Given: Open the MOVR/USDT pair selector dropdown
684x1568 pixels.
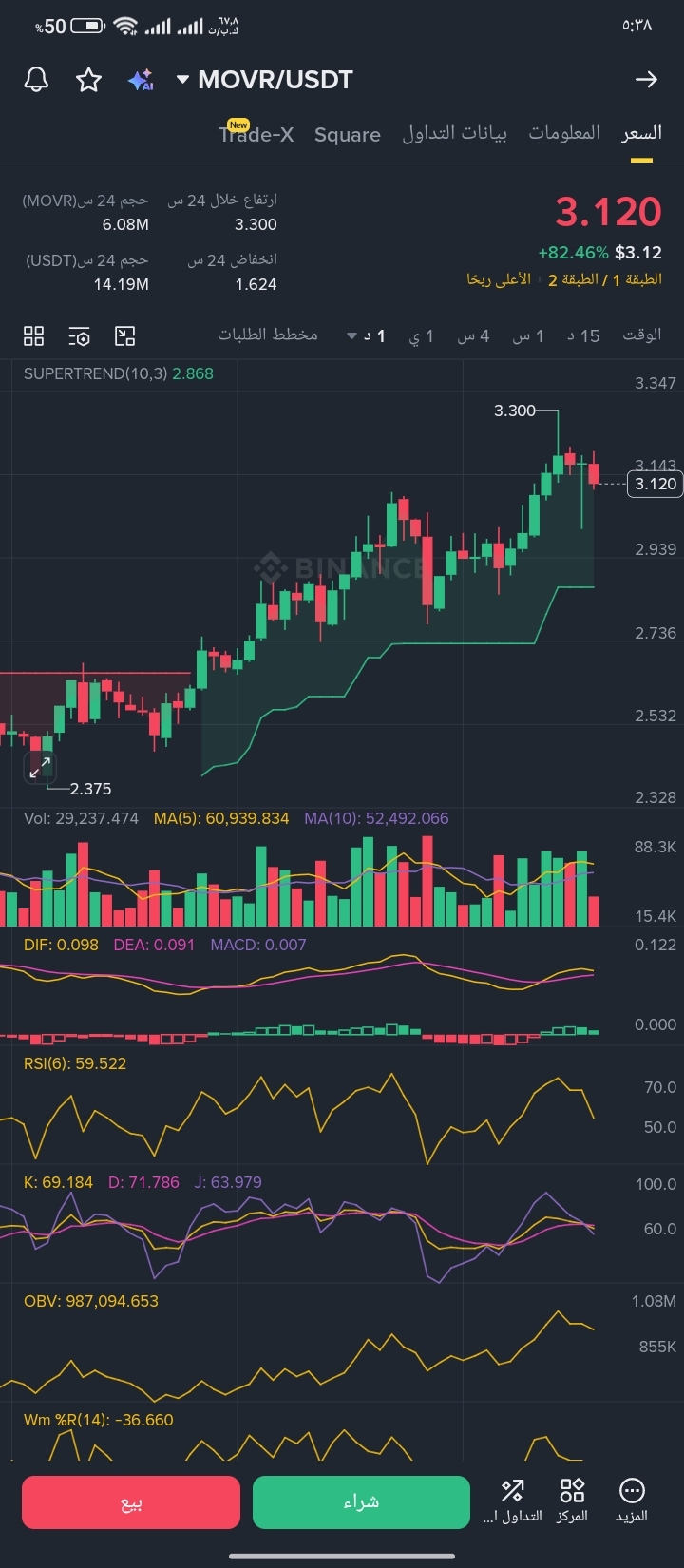Looking at the screenshot, I should coord(264,80).
